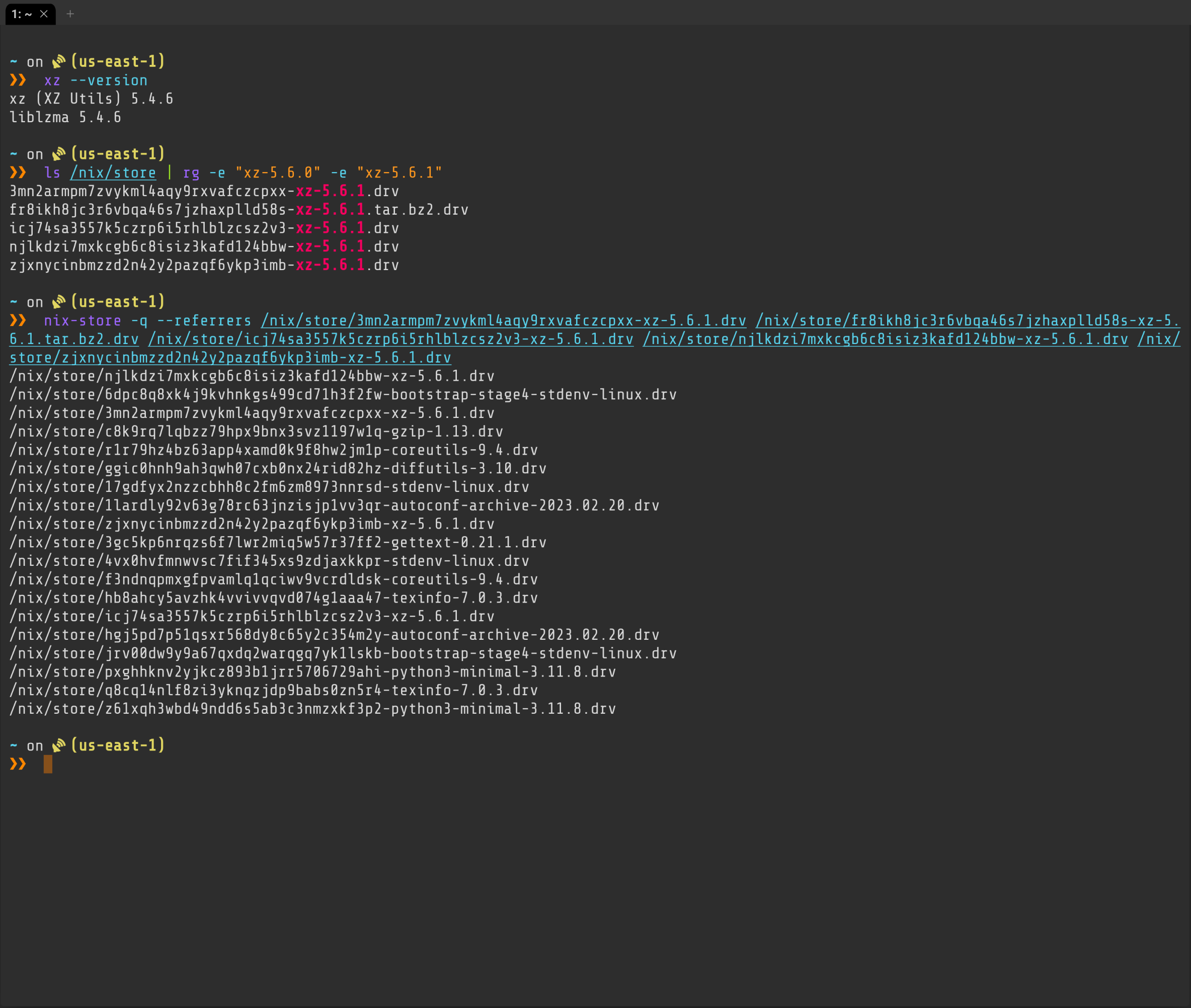
Task: Select the liblzma 5.4.6 output line
Action: [66, 117]
